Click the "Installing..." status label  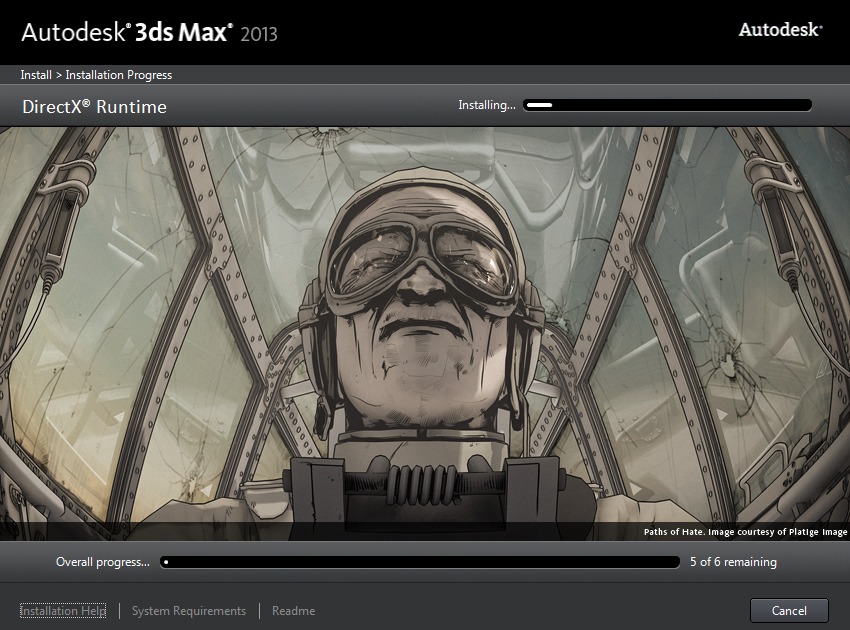[487, 105]
